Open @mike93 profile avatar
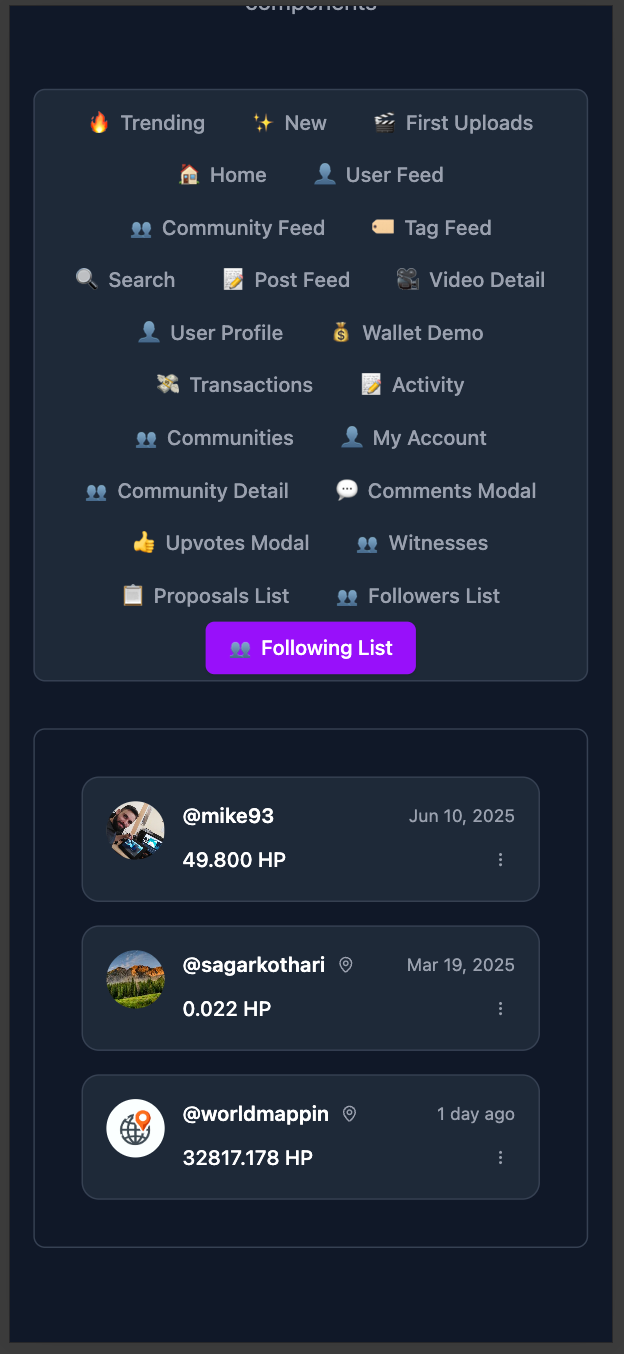 (x=136, y=830)
